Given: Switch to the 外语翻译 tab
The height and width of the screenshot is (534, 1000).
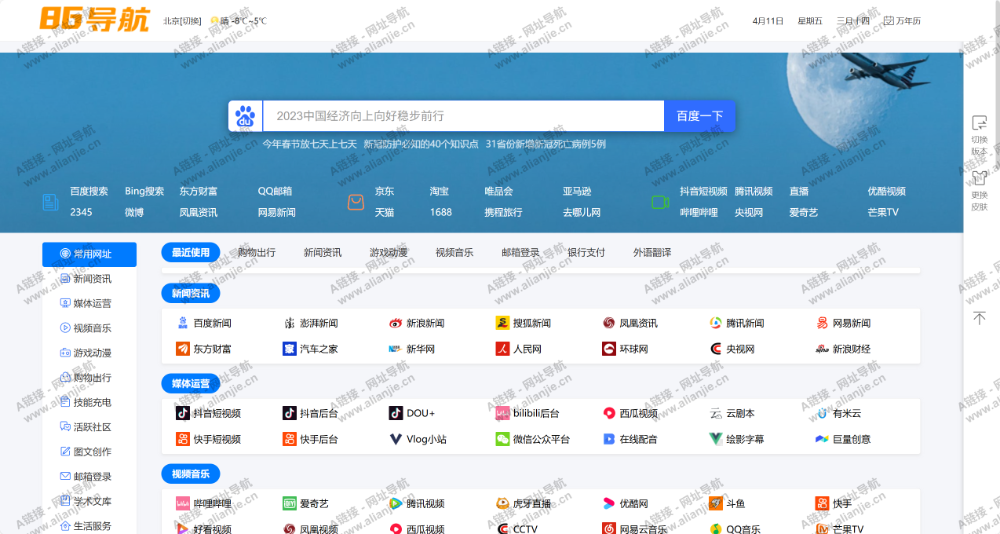Looking at the screenshot, I should 652,253.
